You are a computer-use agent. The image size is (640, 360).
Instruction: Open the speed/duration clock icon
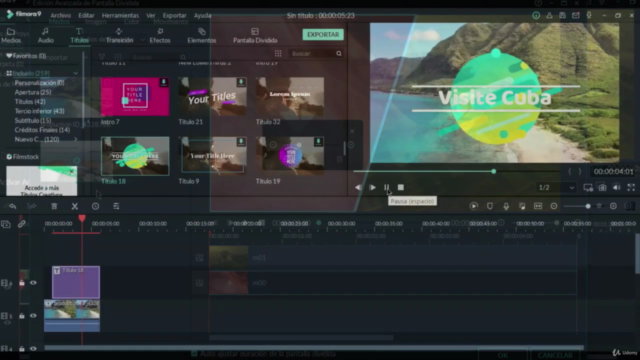pyautogui.click(x=95, y=206)
